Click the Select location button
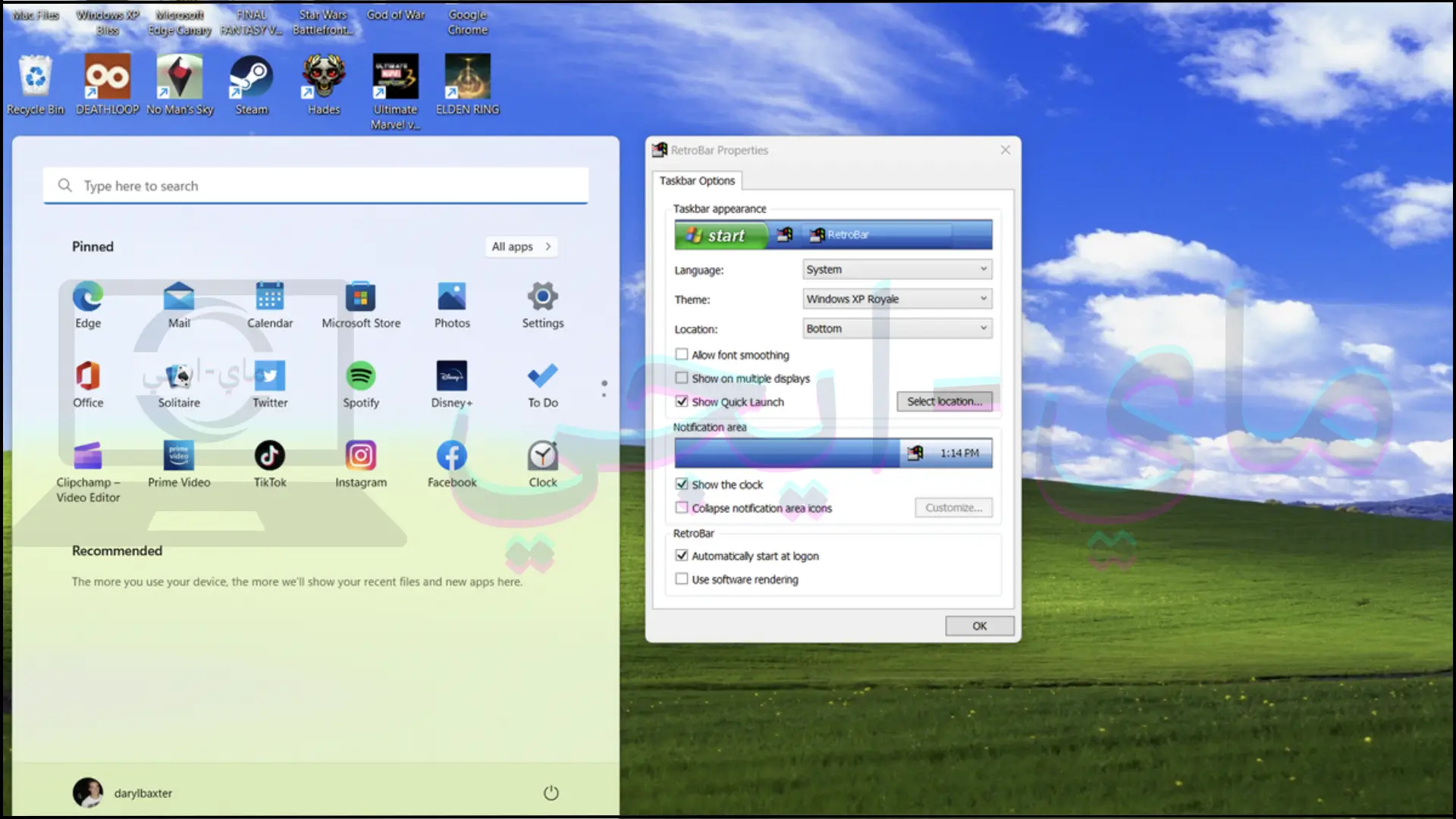 [x=944, y=401]
